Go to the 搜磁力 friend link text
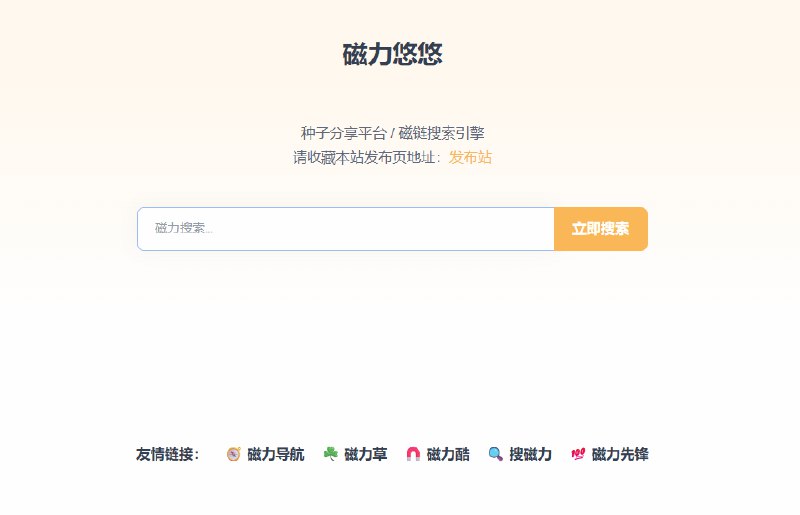The image size is (800, 515). [x=530, y=454]
